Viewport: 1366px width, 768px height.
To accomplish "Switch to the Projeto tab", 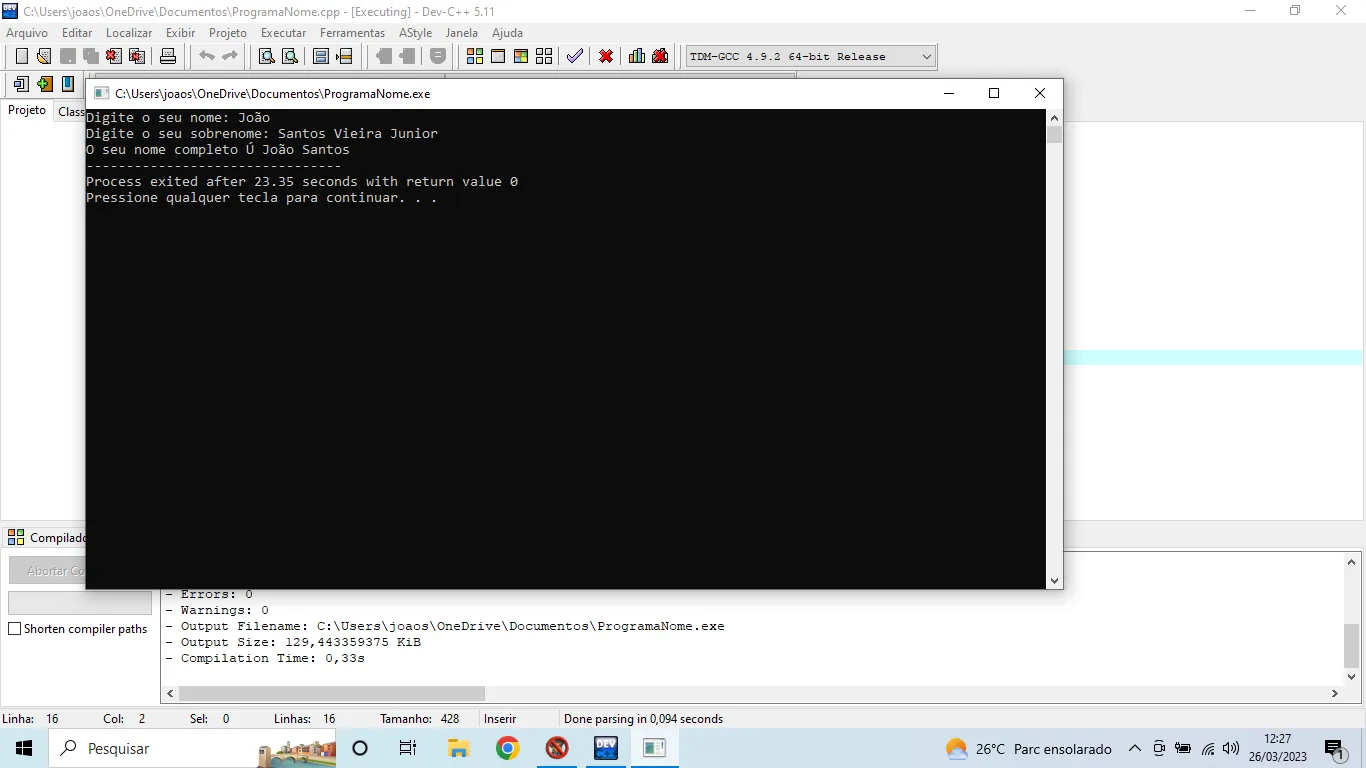I will (27, 111).
